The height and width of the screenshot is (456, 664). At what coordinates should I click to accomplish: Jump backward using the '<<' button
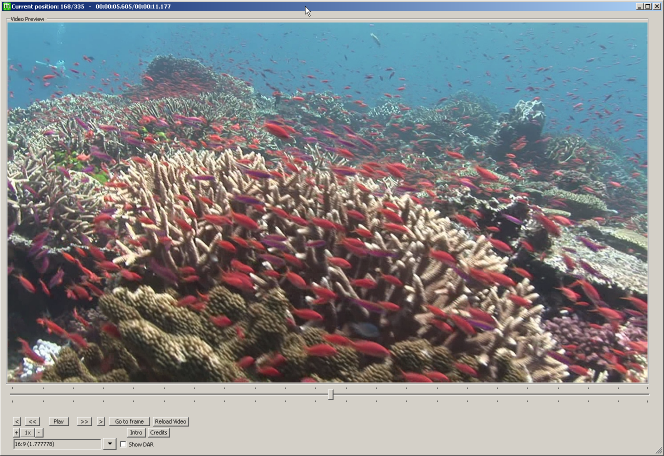[32, 422]
